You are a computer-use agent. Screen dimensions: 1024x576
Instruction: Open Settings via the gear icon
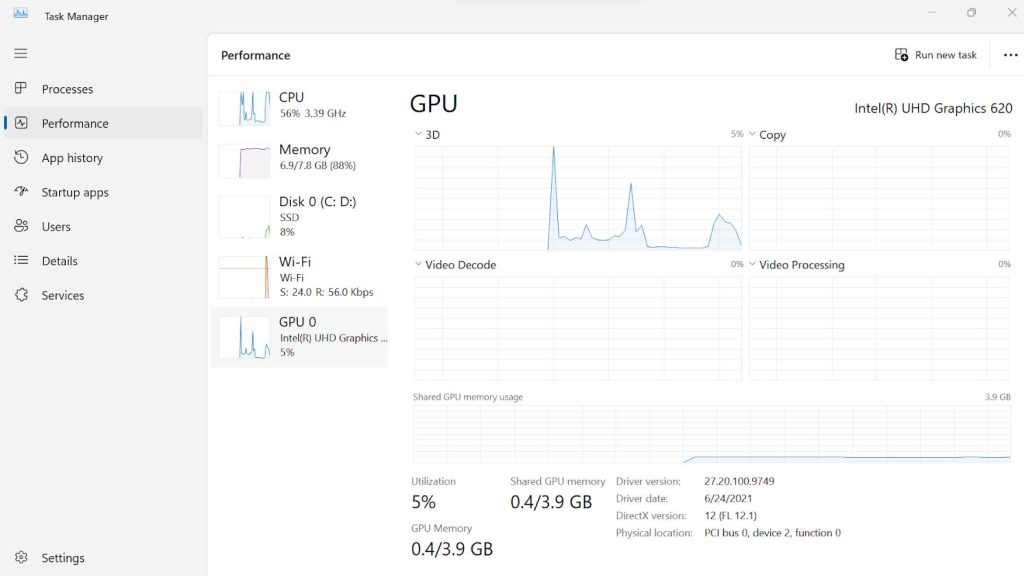[21, 557]
